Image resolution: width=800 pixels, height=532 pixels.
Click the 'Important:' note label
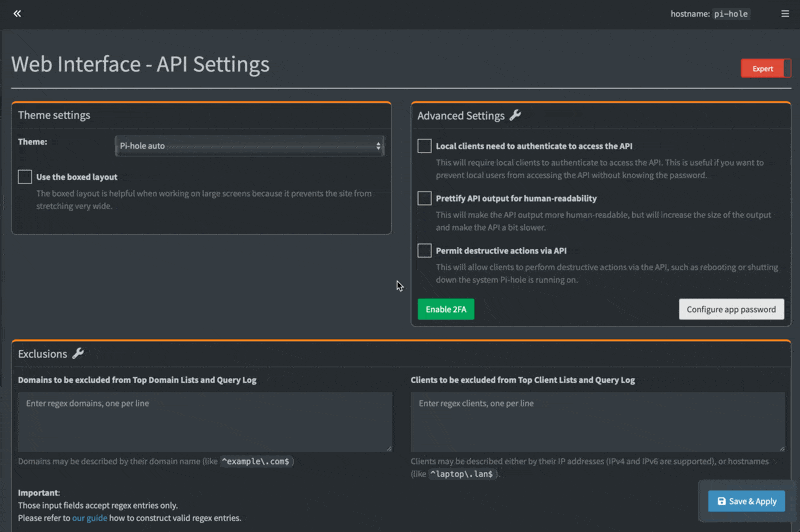pyautogui.click(x=39, y=493)
